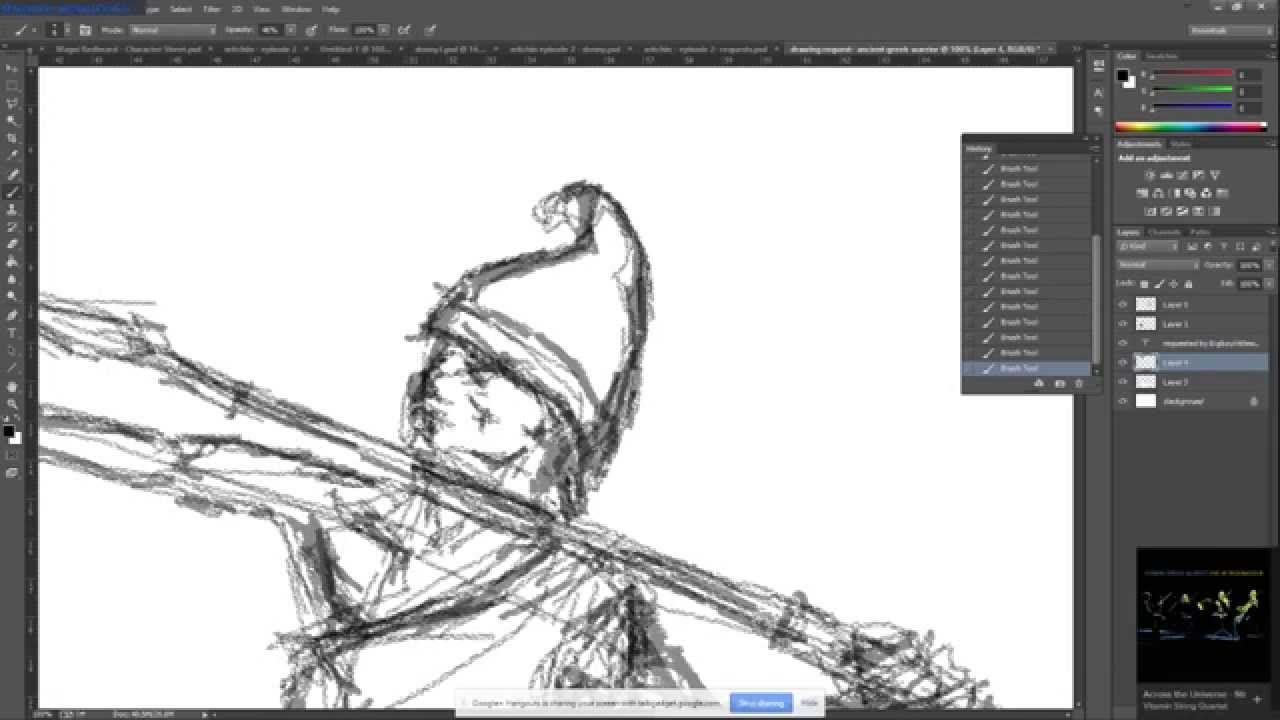This screenshot has height=720, width=1280.
Task: Select the Lasso tool
Action: (x=13, y=100)
